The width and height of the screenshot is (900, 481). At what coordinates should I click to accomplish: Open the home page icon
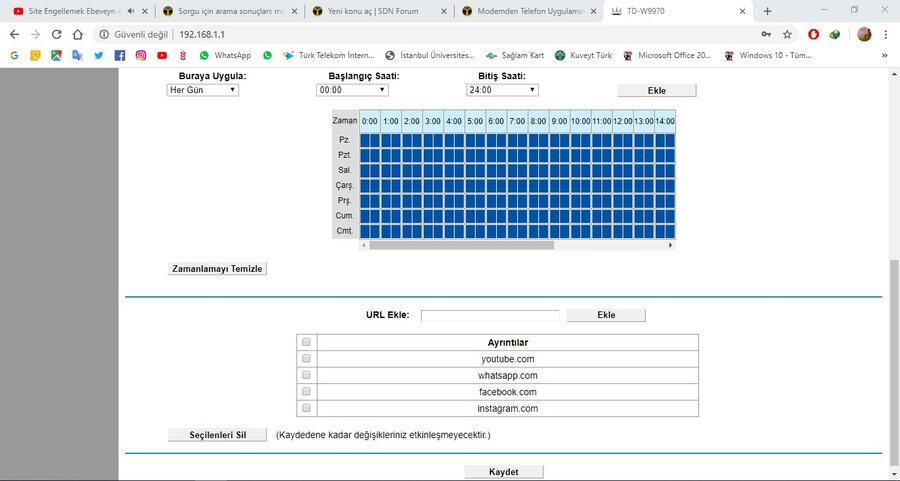(77, 34)
